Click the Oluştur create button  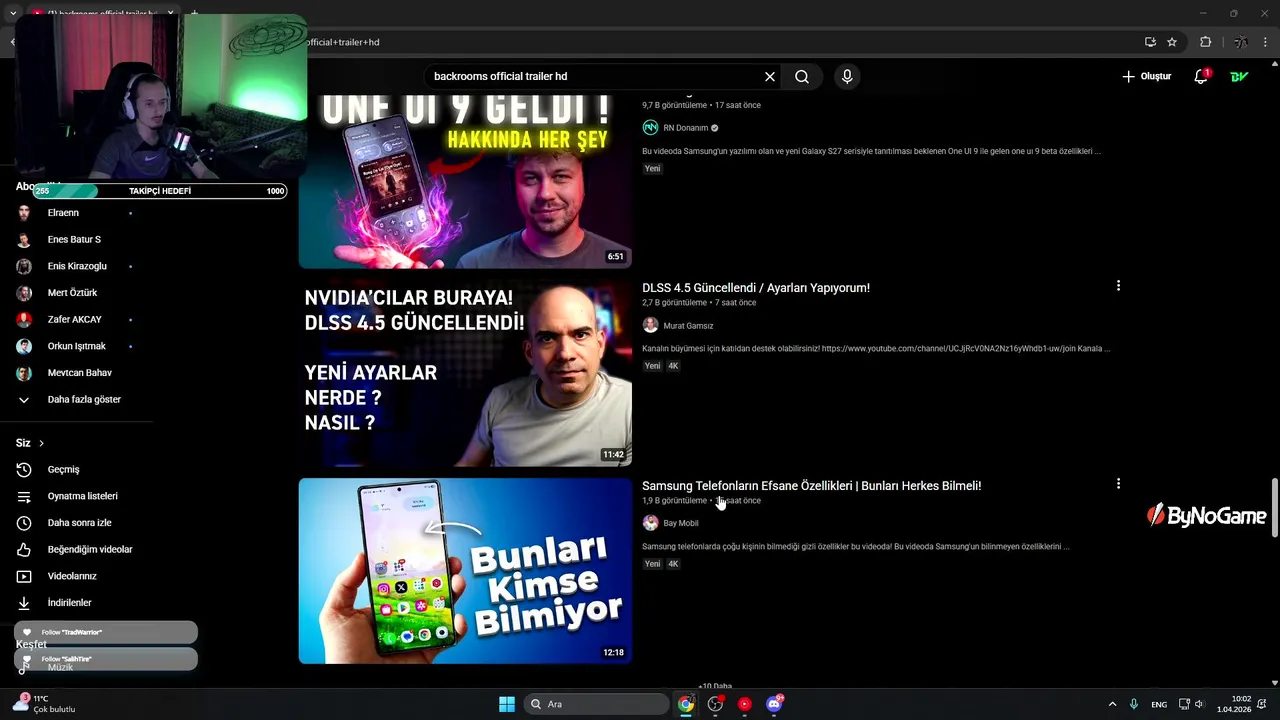(x=1146, y=77)
